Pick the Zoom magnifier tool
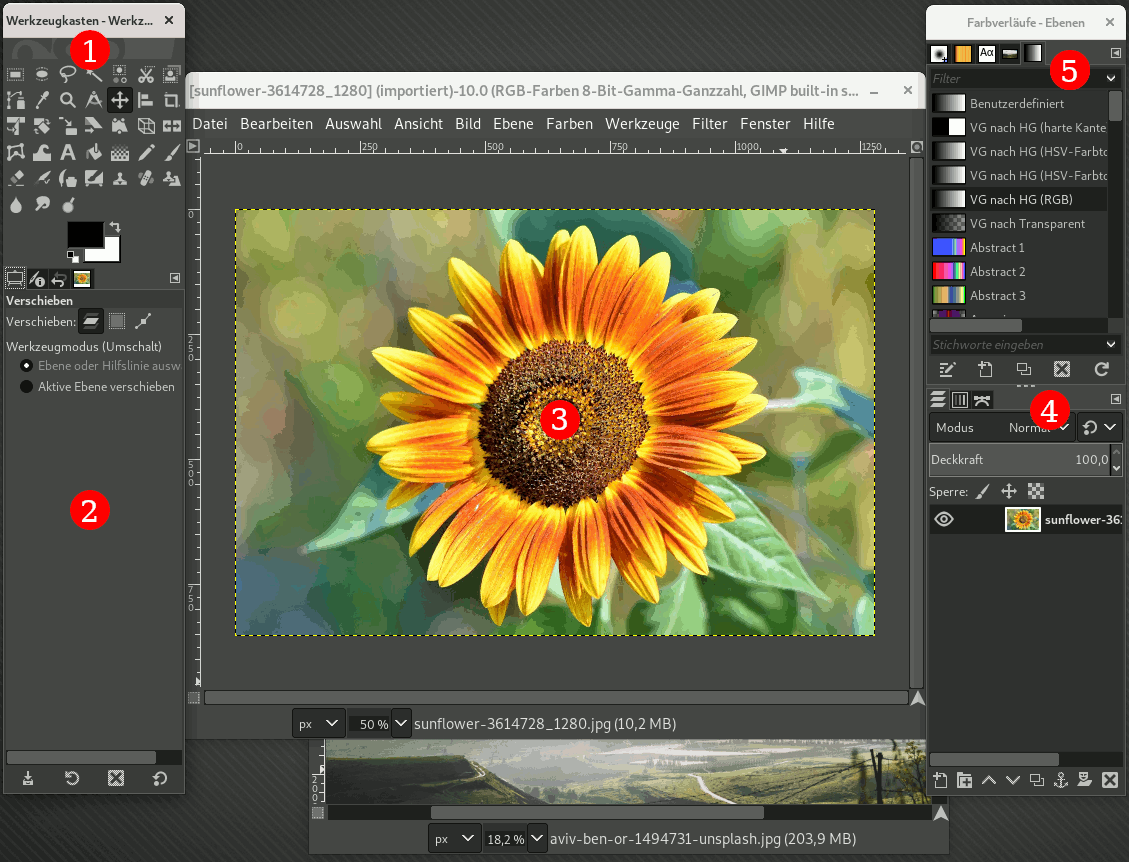 (68, 99)
